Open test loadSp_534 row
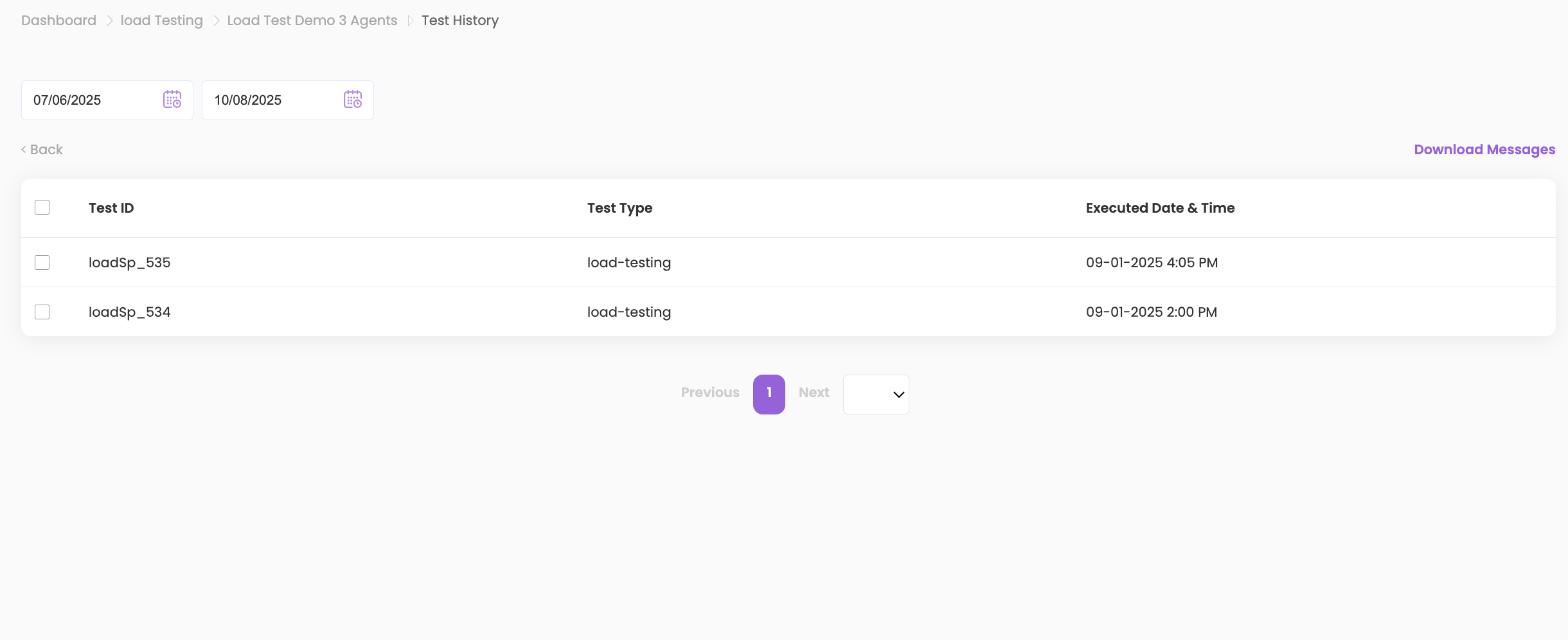 tap(130, 312)
